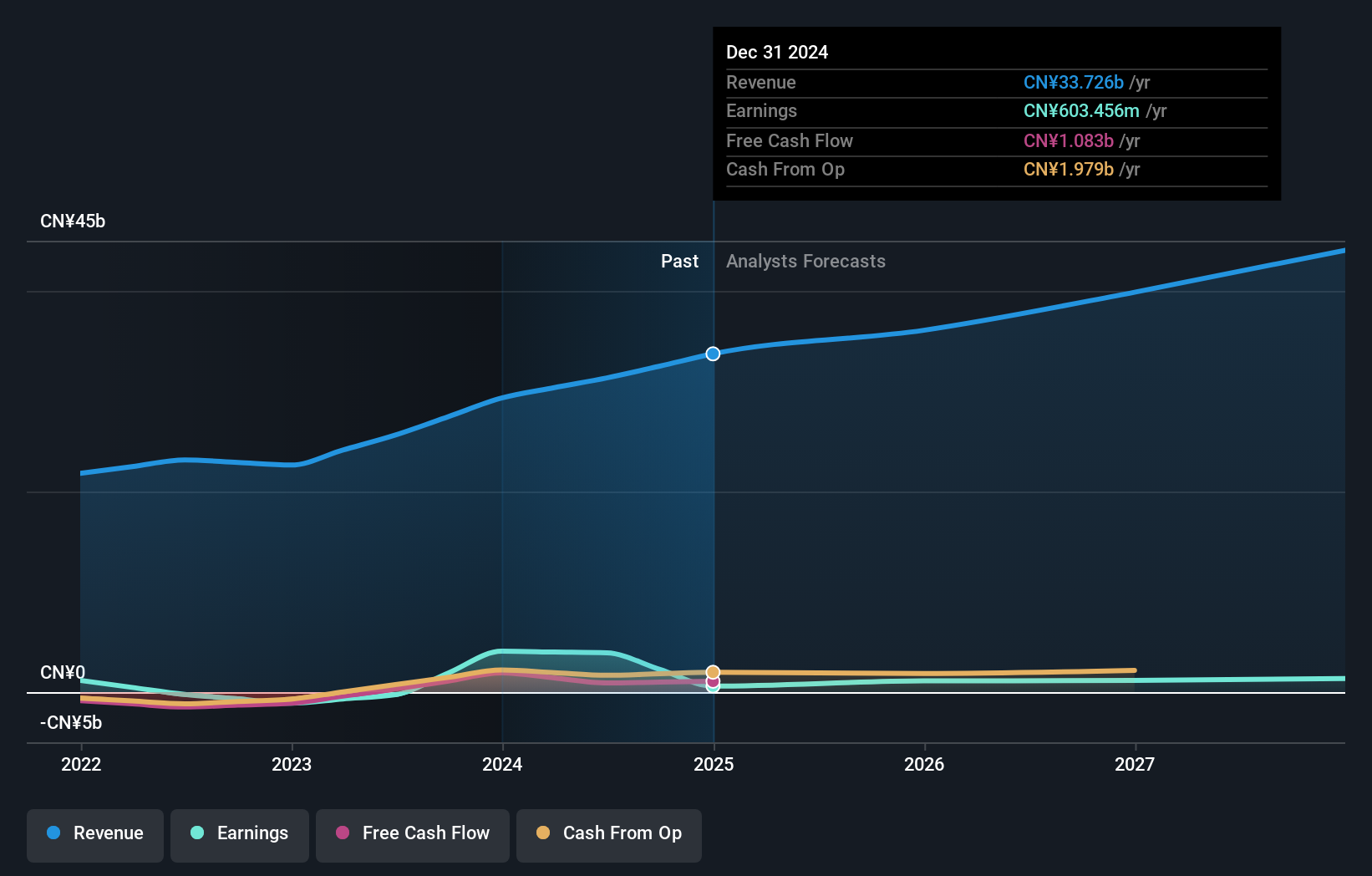Viewport: 1372px width, 876px height.
Task: Select the orange Cash From Op legend dot
Action: click(544, 833)
